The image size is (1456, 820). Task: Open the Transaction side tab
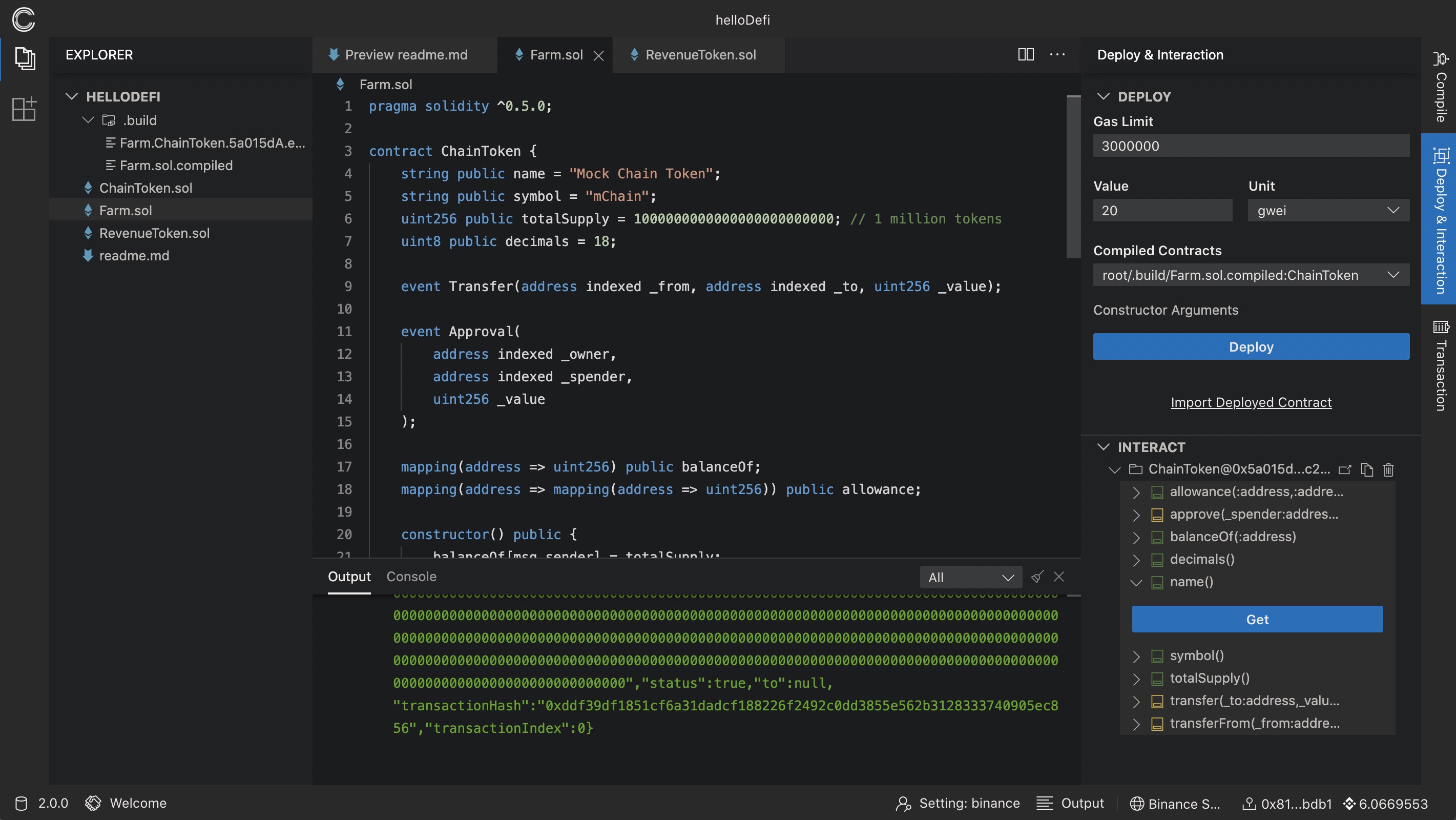[1440, 365]
